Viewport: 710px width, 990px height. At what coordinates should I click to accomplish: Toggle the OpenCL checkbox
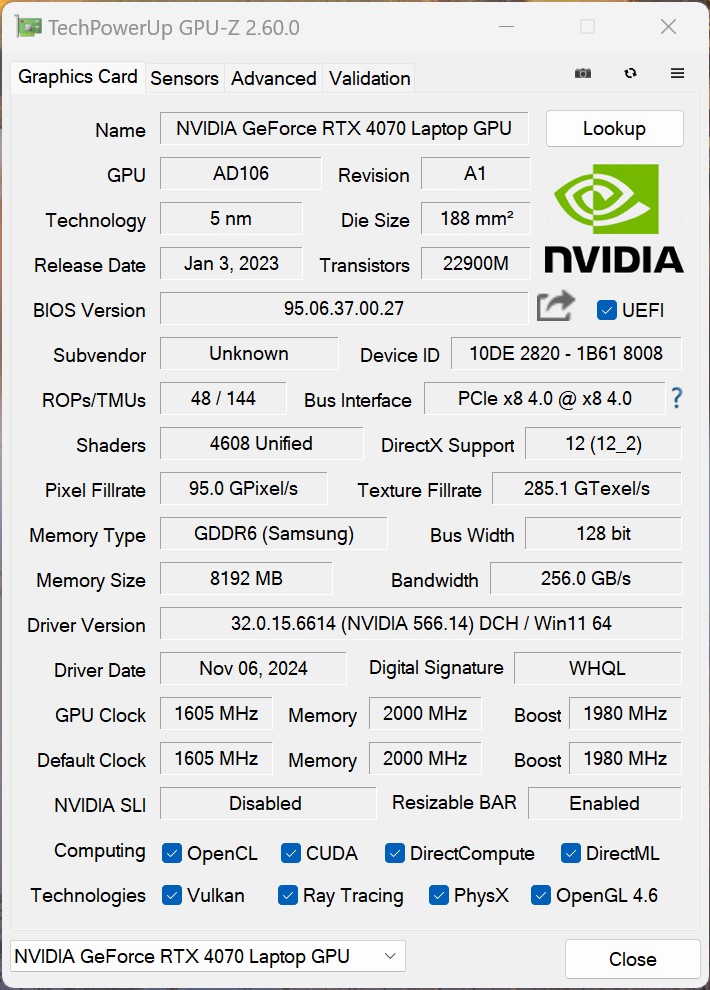172,853
